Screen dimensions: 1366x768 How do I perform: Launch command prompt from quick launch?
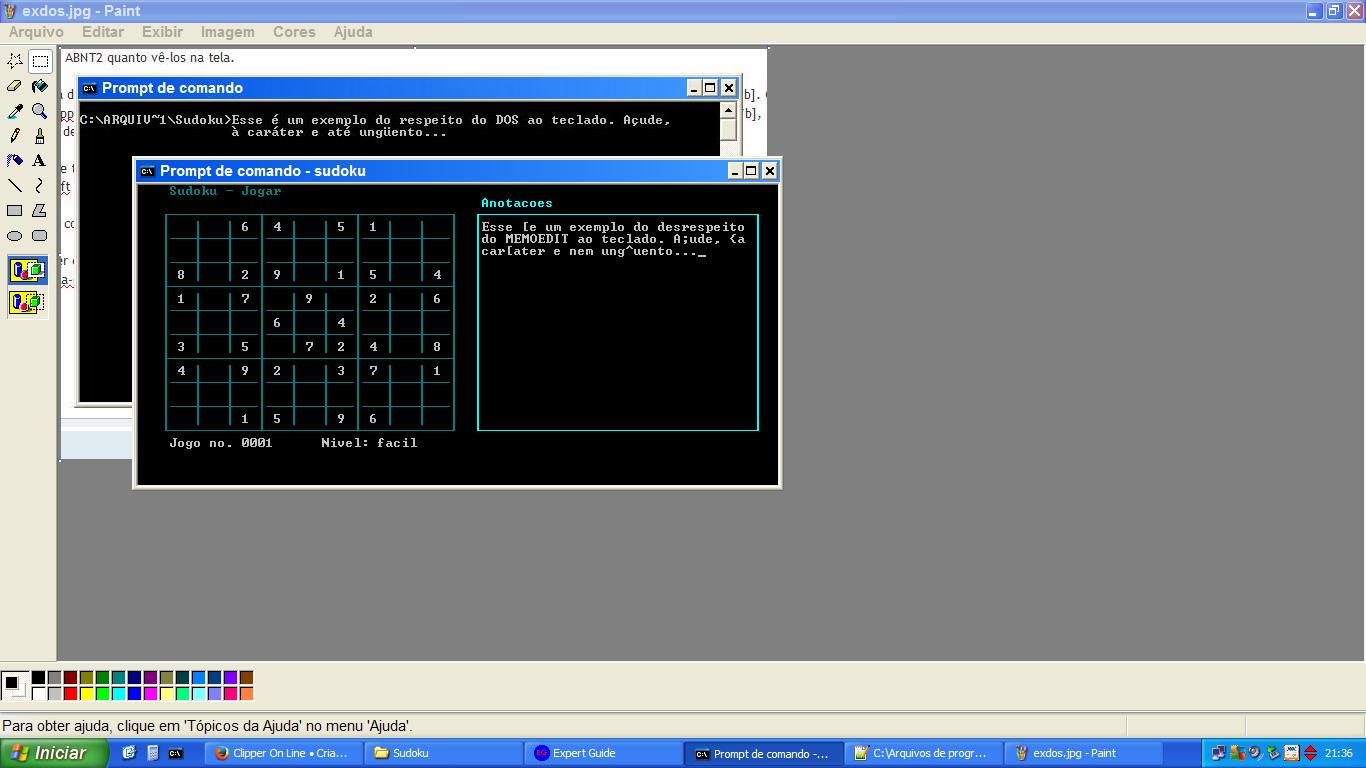click(176, 753)
